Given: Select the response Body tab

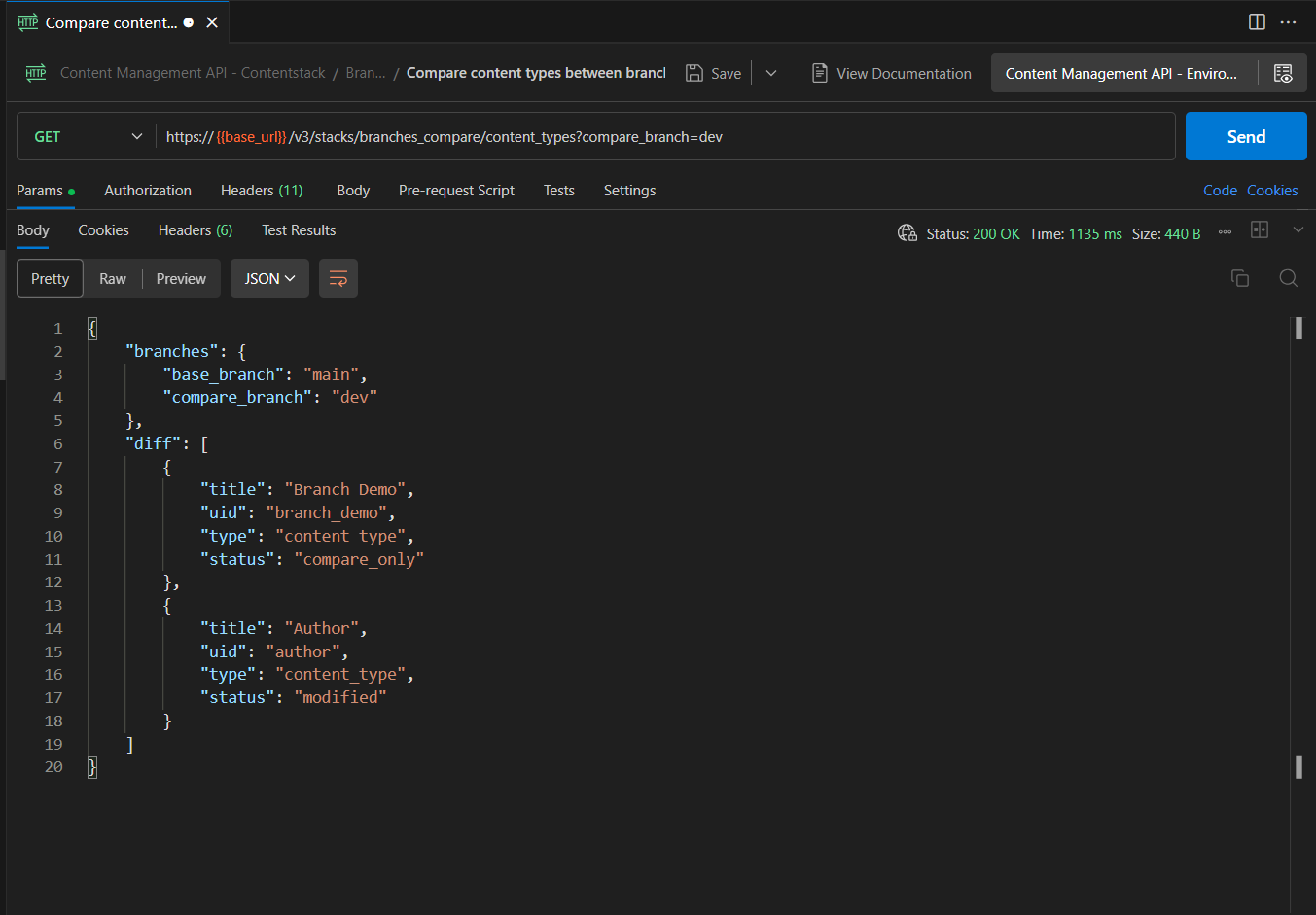Looking at the screenshot, I should coord(33,230).
